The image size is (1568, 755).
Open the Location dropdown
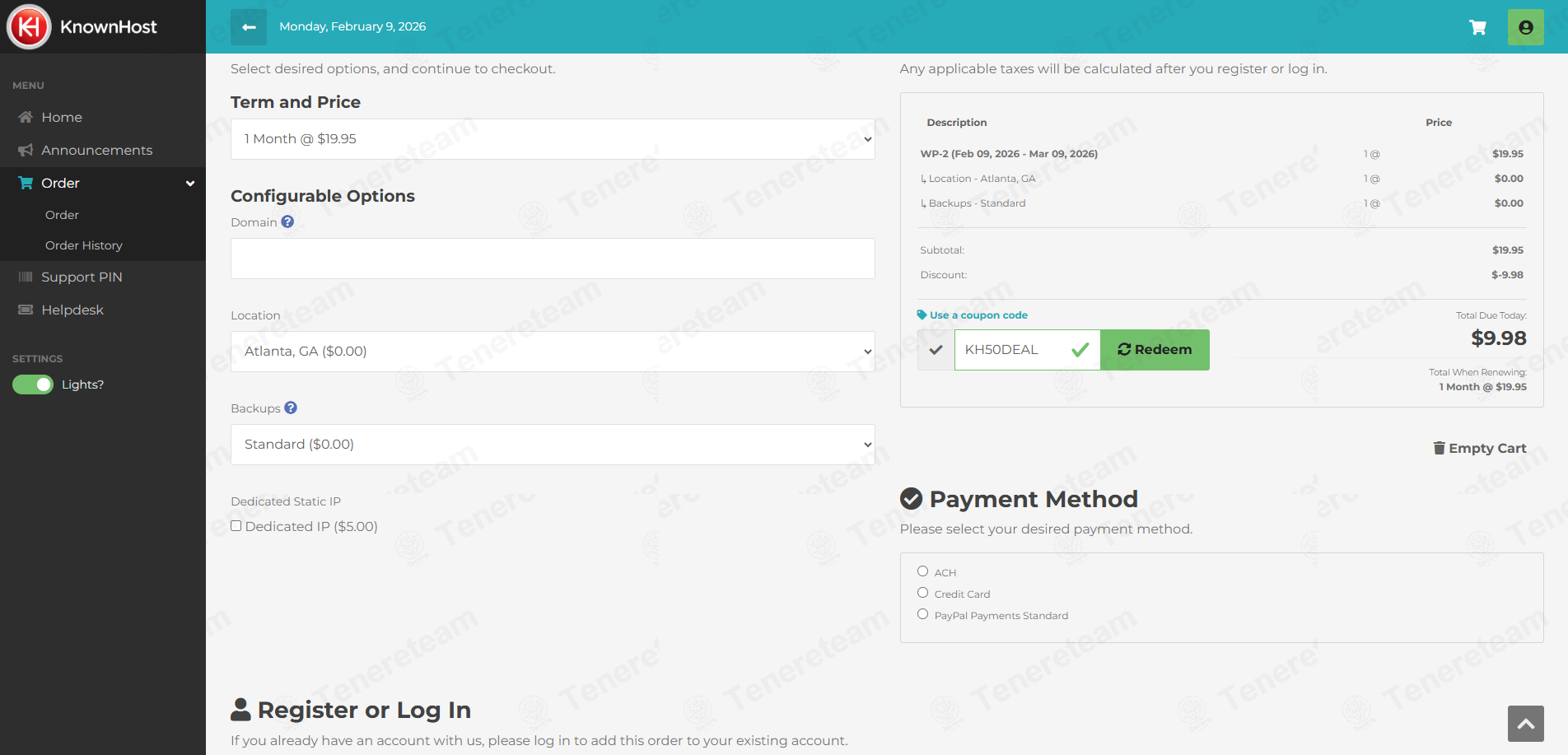(553, 352)
